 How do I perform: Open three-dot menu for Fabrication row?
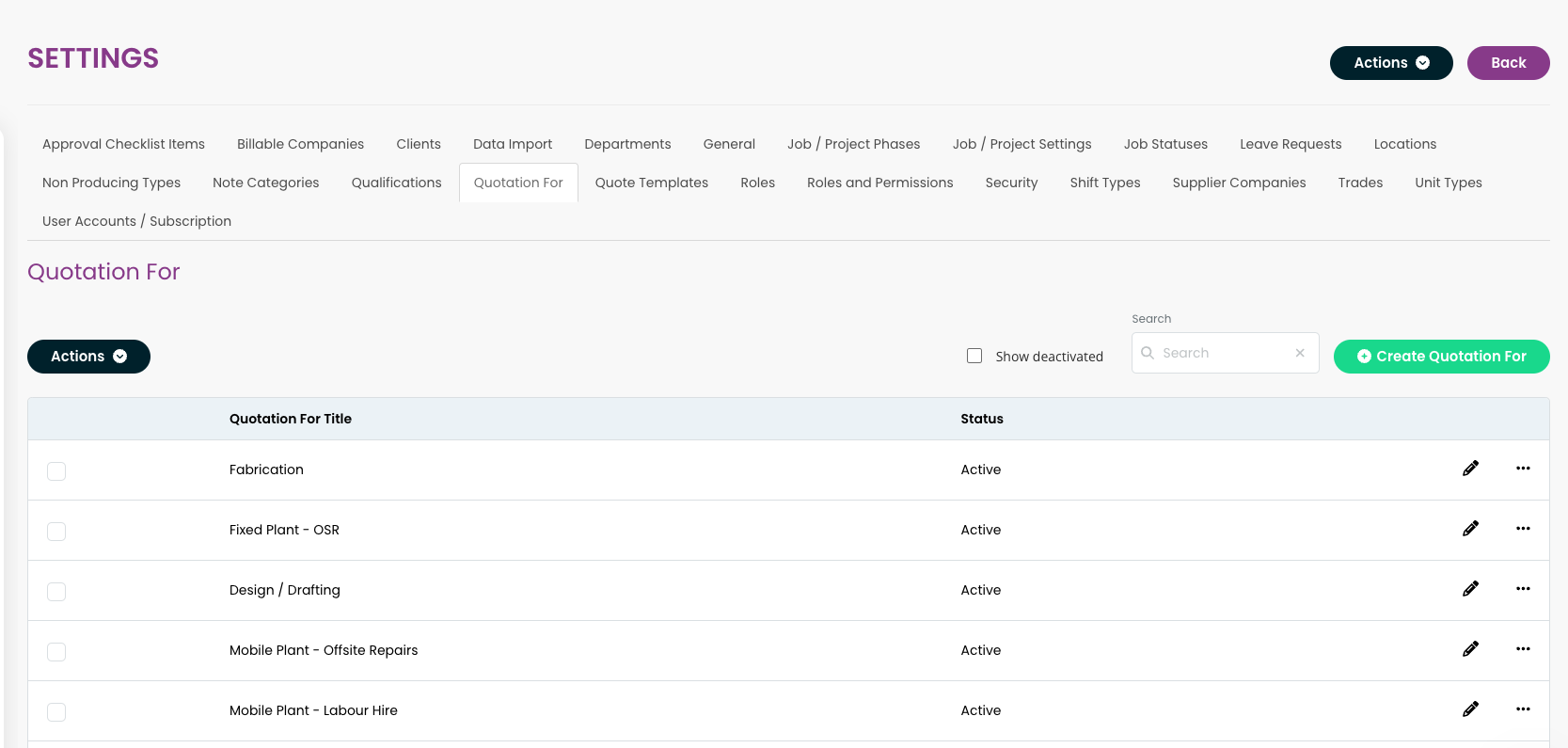[x=1523, y=469]
